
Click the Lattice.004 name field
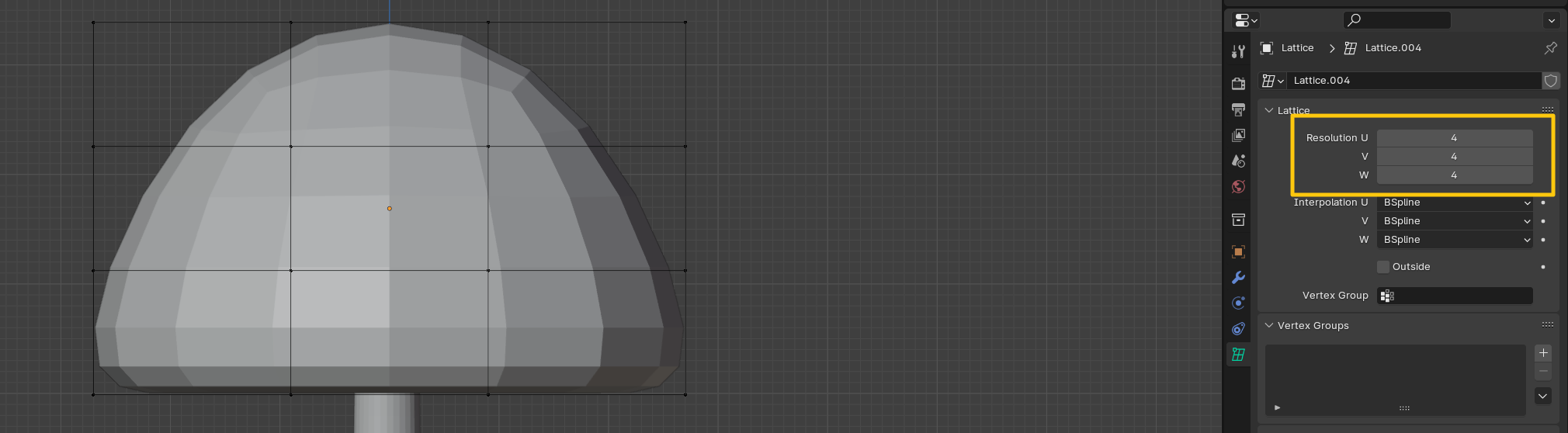click(1414, 81)
